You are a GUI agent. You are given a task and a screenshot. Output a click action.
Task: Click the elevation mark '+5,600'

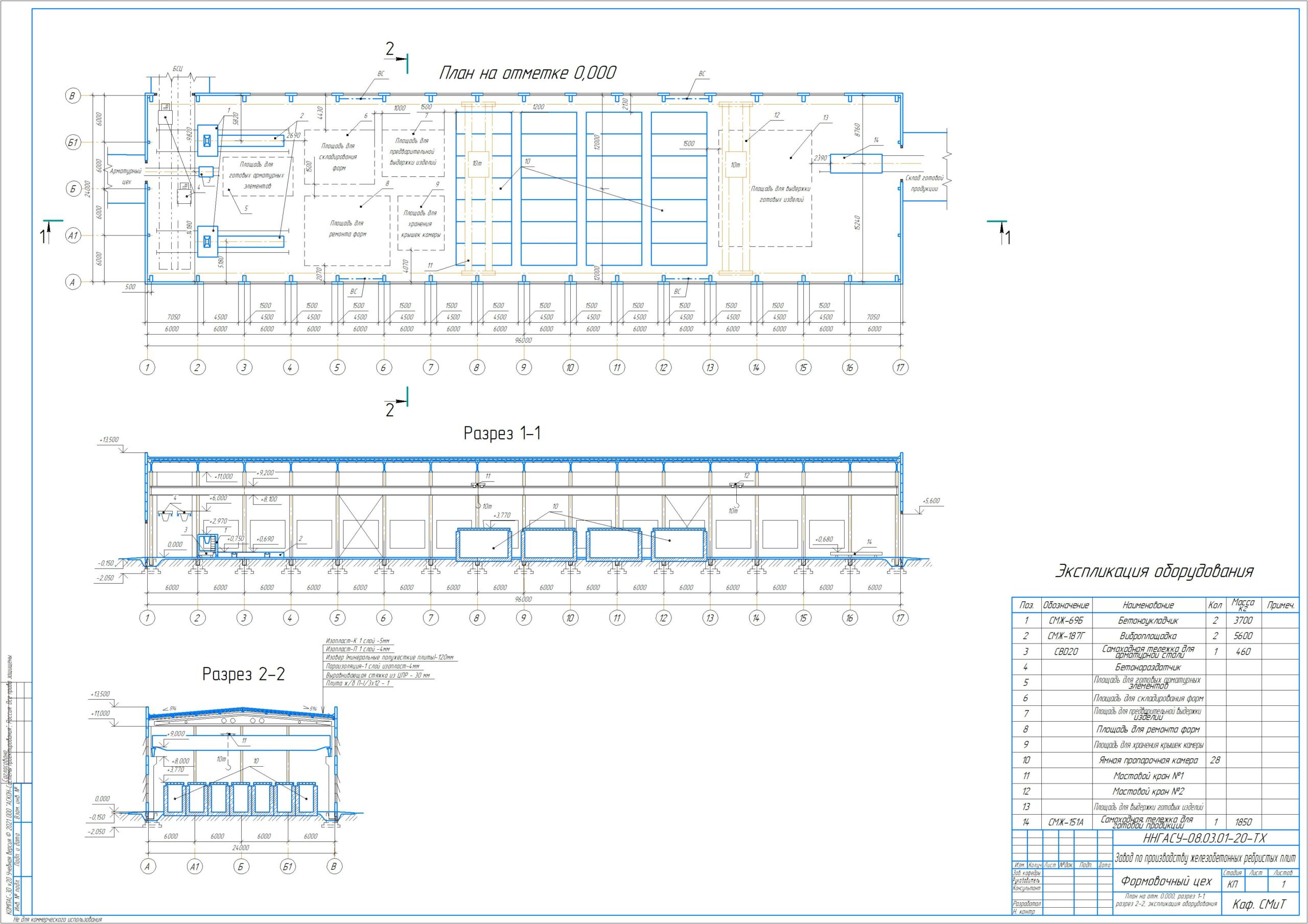click(930, 501)
